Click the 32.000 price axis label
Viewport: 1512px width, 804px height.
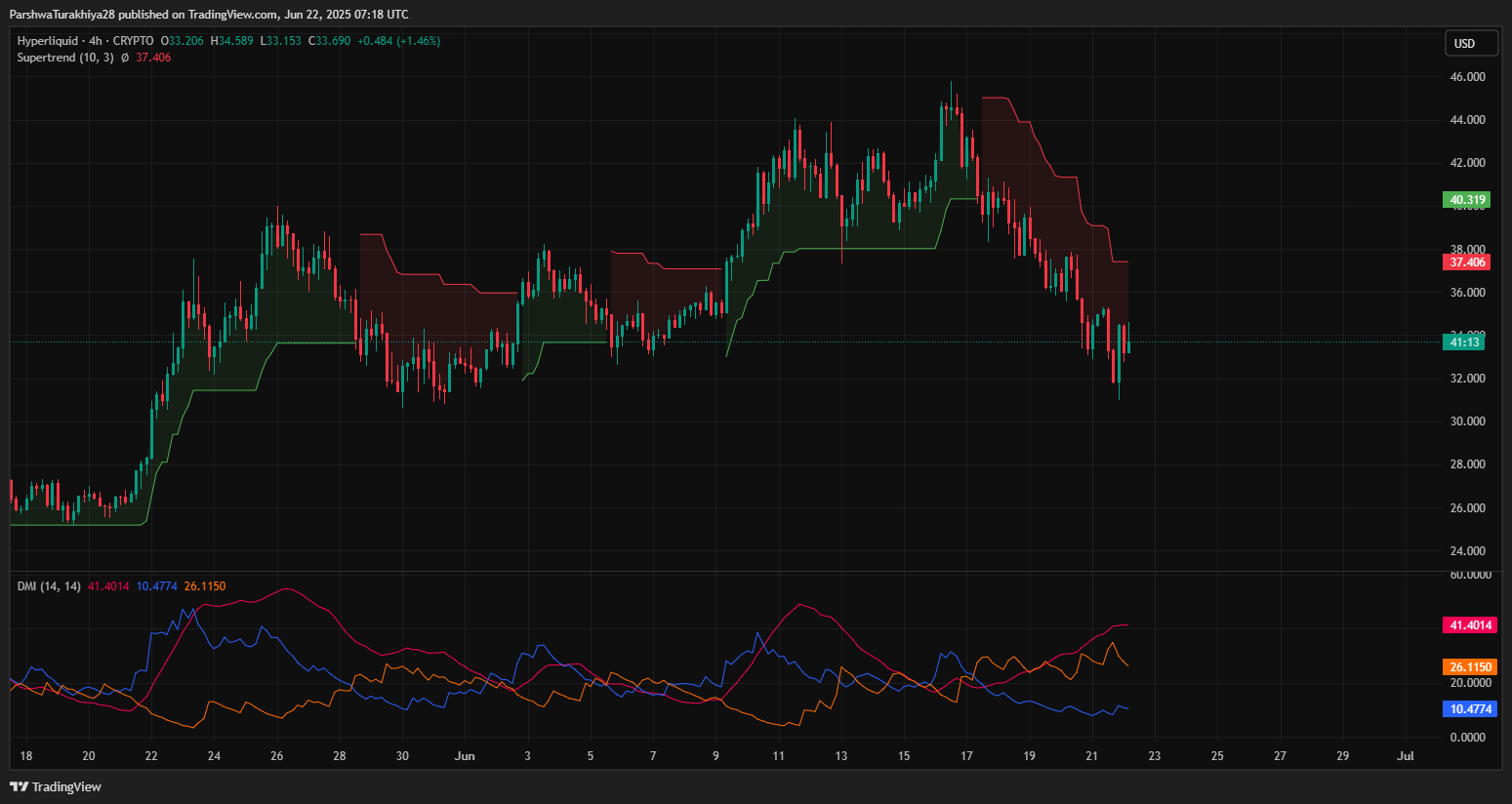coord(1467,379)
